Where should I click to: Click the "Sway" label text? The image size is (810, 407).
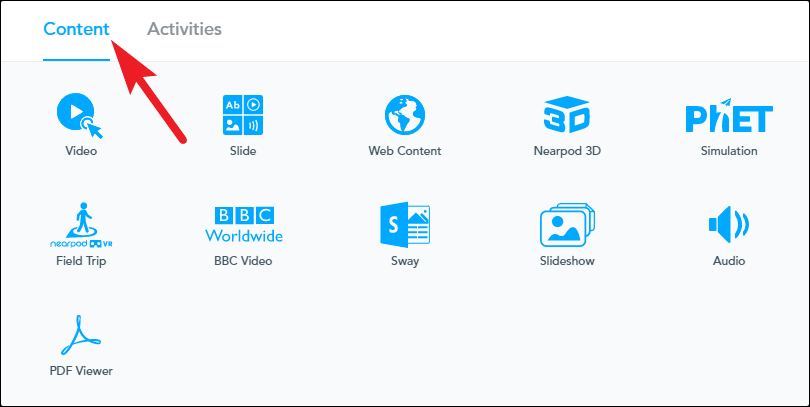click(x=404, y=261)
